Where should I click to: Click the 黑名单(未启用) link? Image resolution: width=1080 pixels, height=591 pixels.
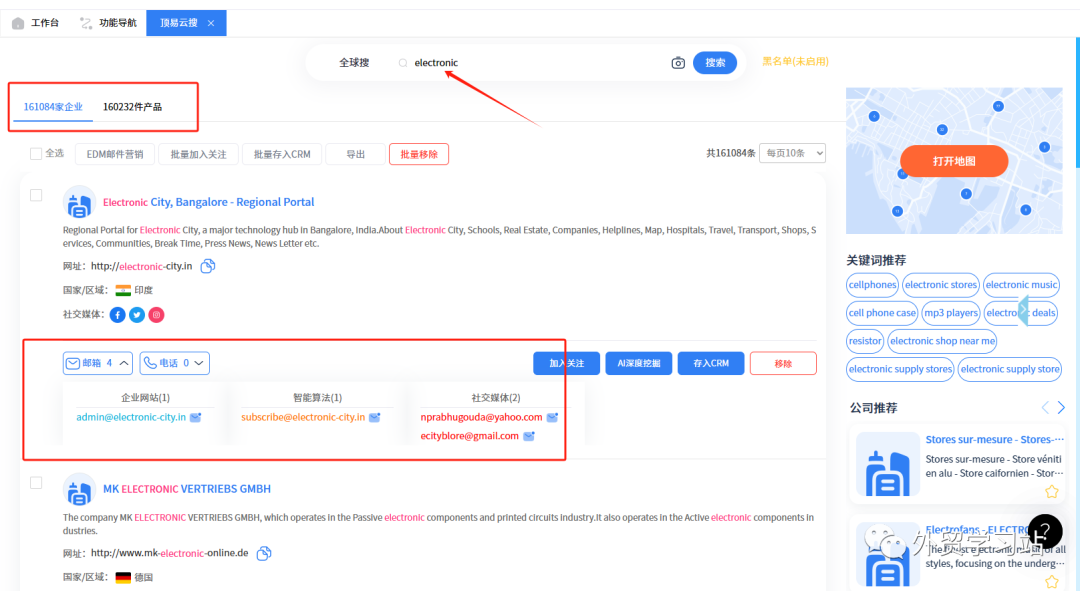pyautogui.click(x=795, y=61)
